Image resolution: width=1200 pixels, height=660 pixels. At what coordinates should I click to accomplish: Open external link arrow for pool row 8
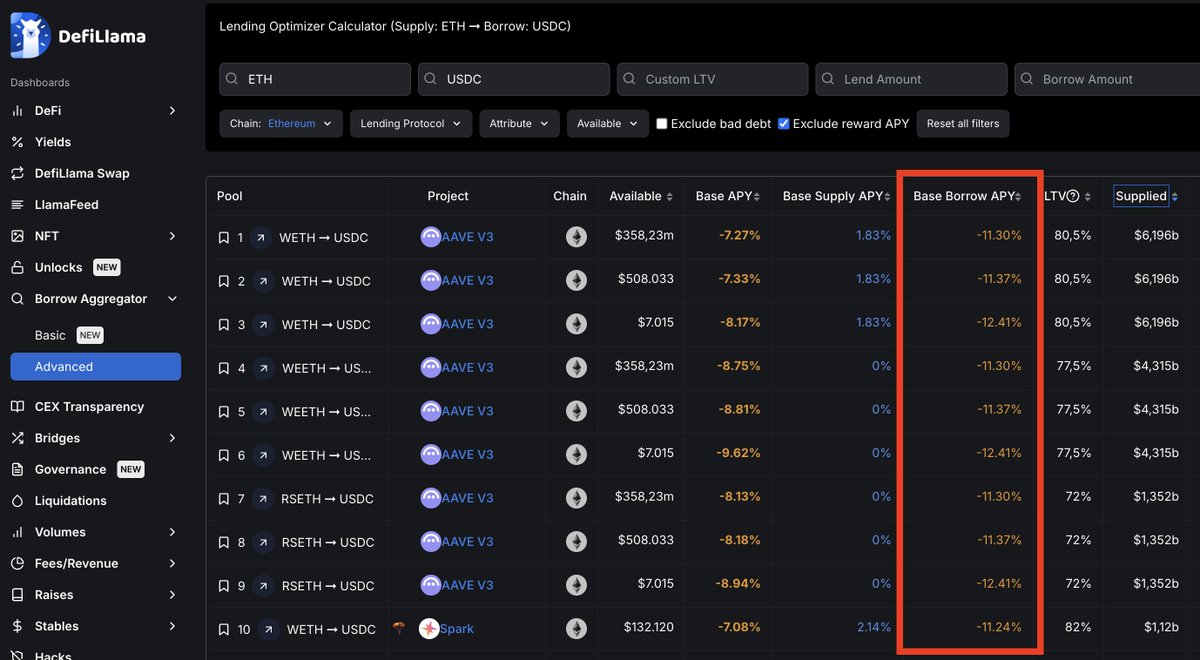tap(261, 542)
